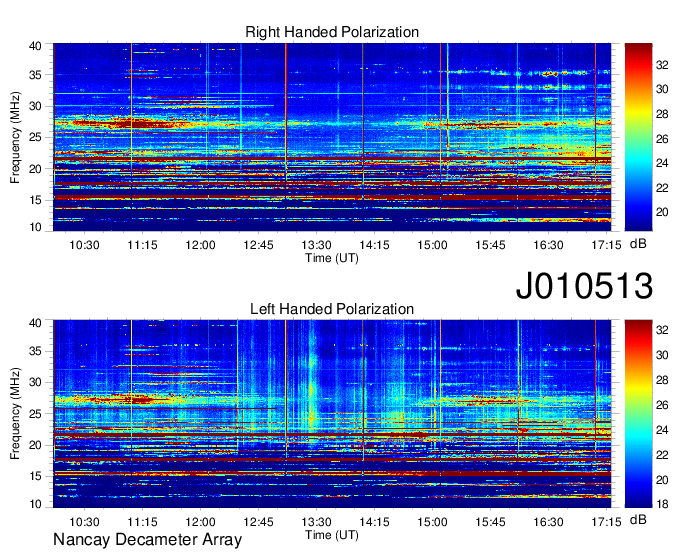Click the 12:45 time tick on upper plot
This screenshot has width=680, height=552.
click(258, 245)
